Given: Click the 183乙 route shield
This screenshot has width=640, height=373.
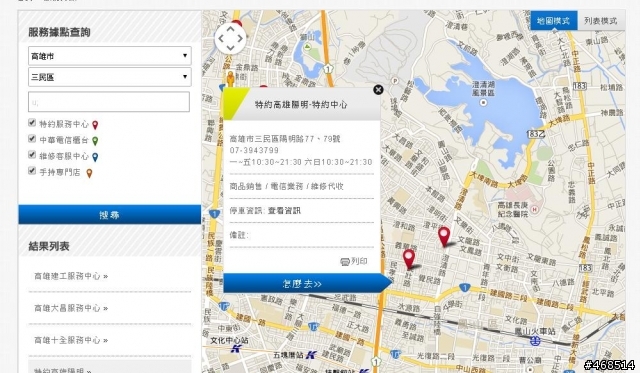Looking at the screenshot, I should point(535,134).
